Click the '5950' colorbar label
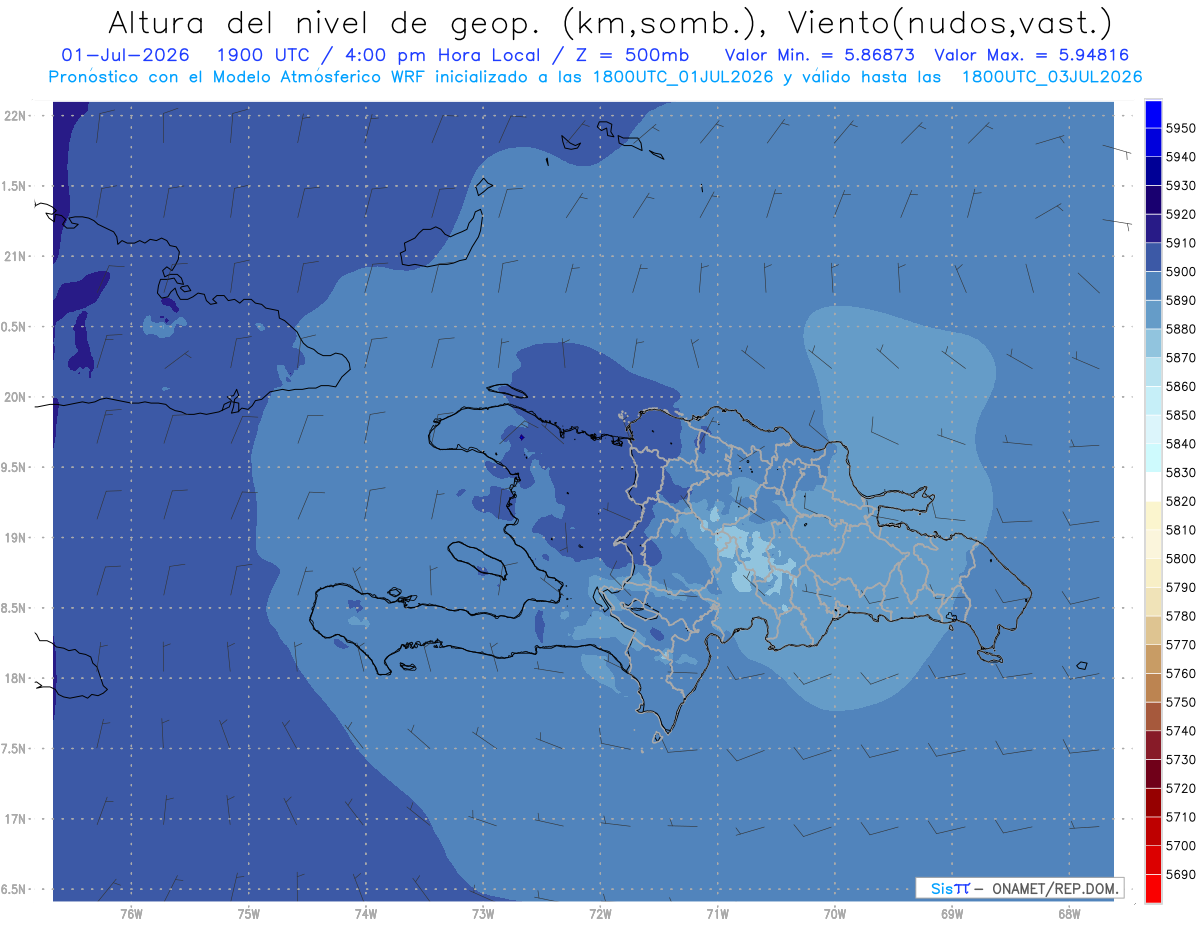Viewport: 1200px width, 927px height. 1180,128
